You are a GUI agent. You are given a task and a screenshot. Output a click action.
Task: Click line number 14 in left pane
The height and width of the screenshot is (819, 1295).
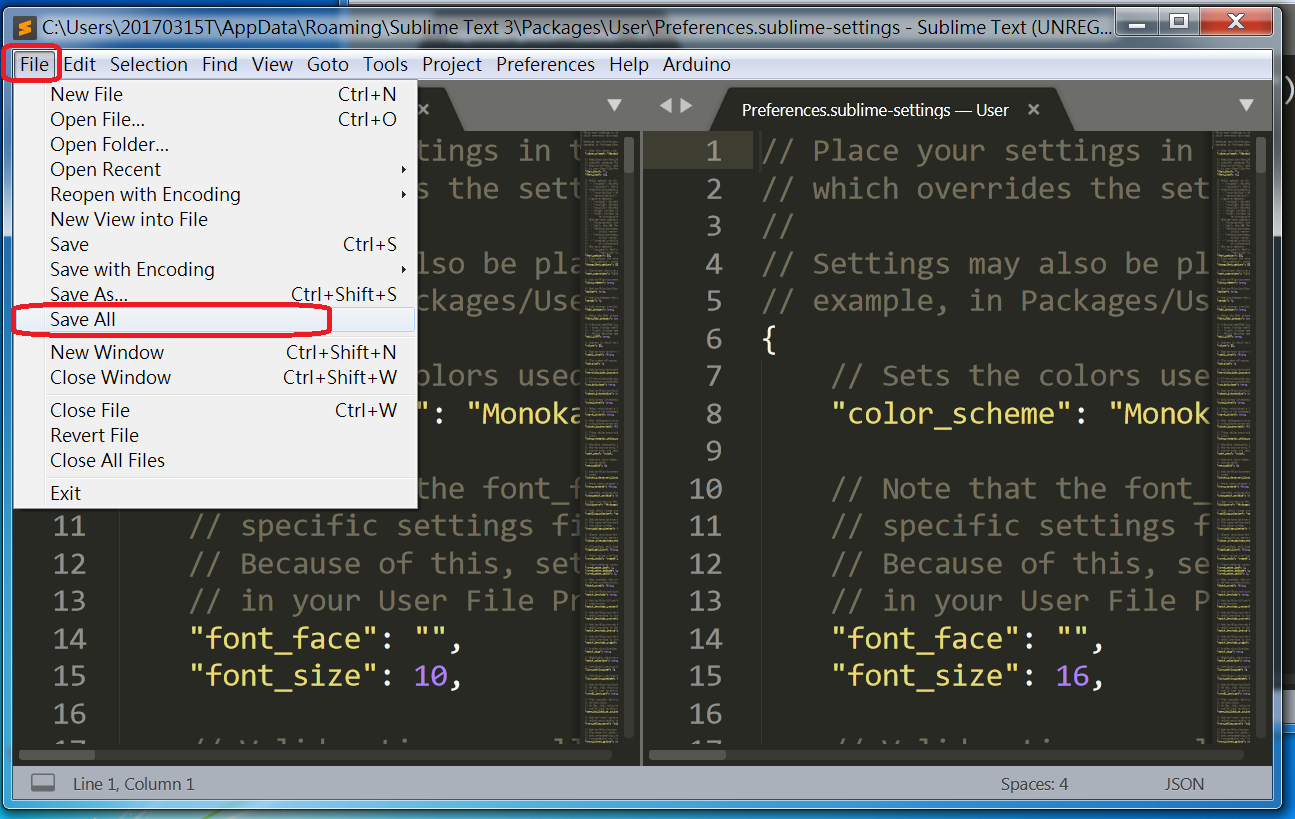pyautogui.click(x=69, y=639)
